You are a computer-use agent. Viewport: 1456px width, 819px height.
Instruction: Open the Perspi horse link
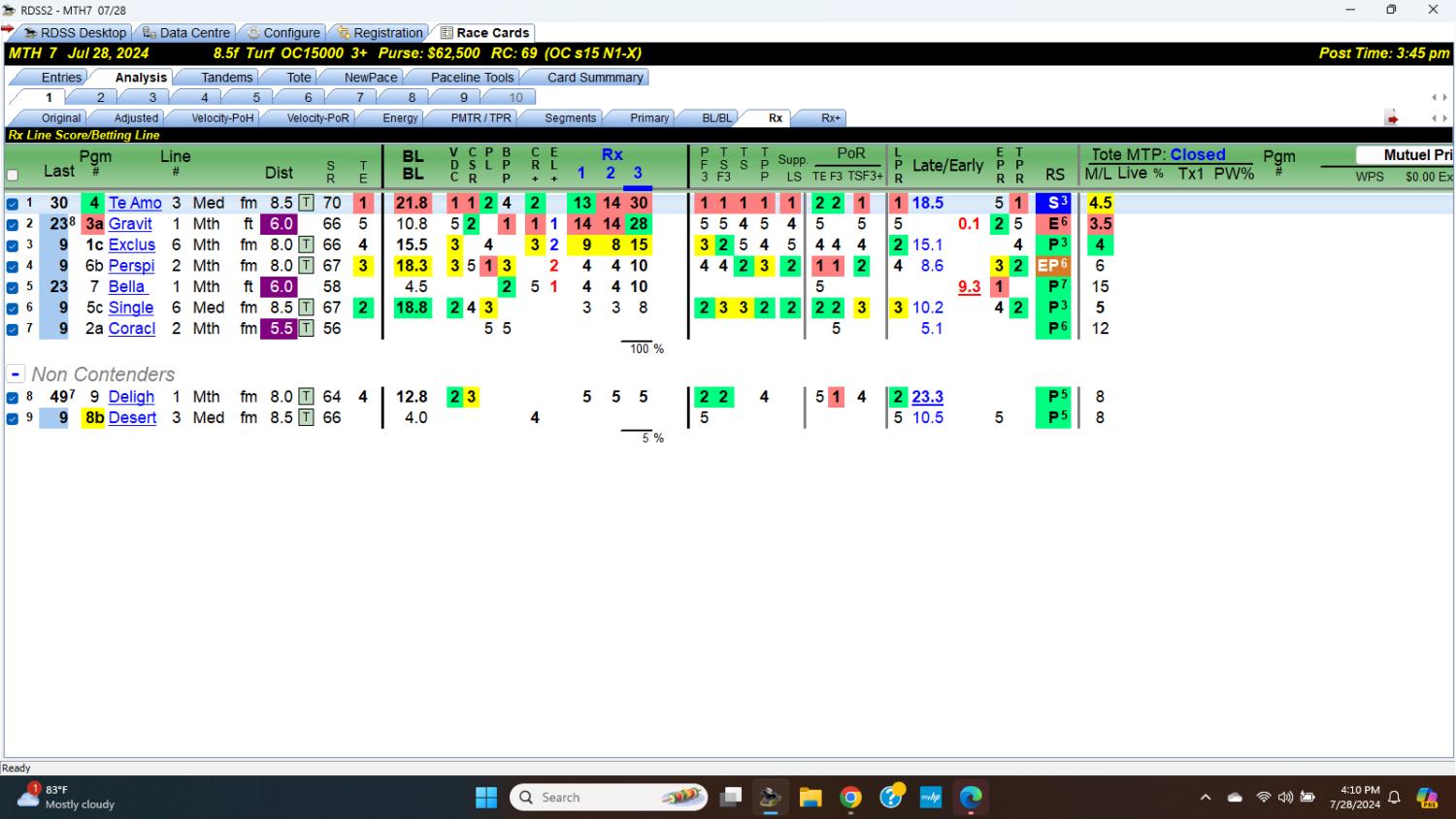(132, 266)
